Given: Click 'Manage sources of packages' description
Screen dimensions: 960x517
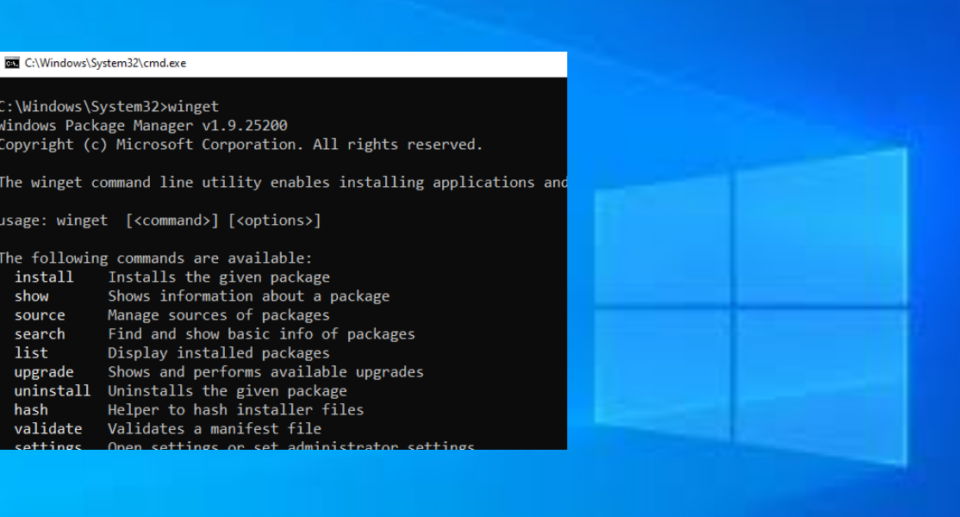Looking at the screenshot, I should [x=219, y=315].
